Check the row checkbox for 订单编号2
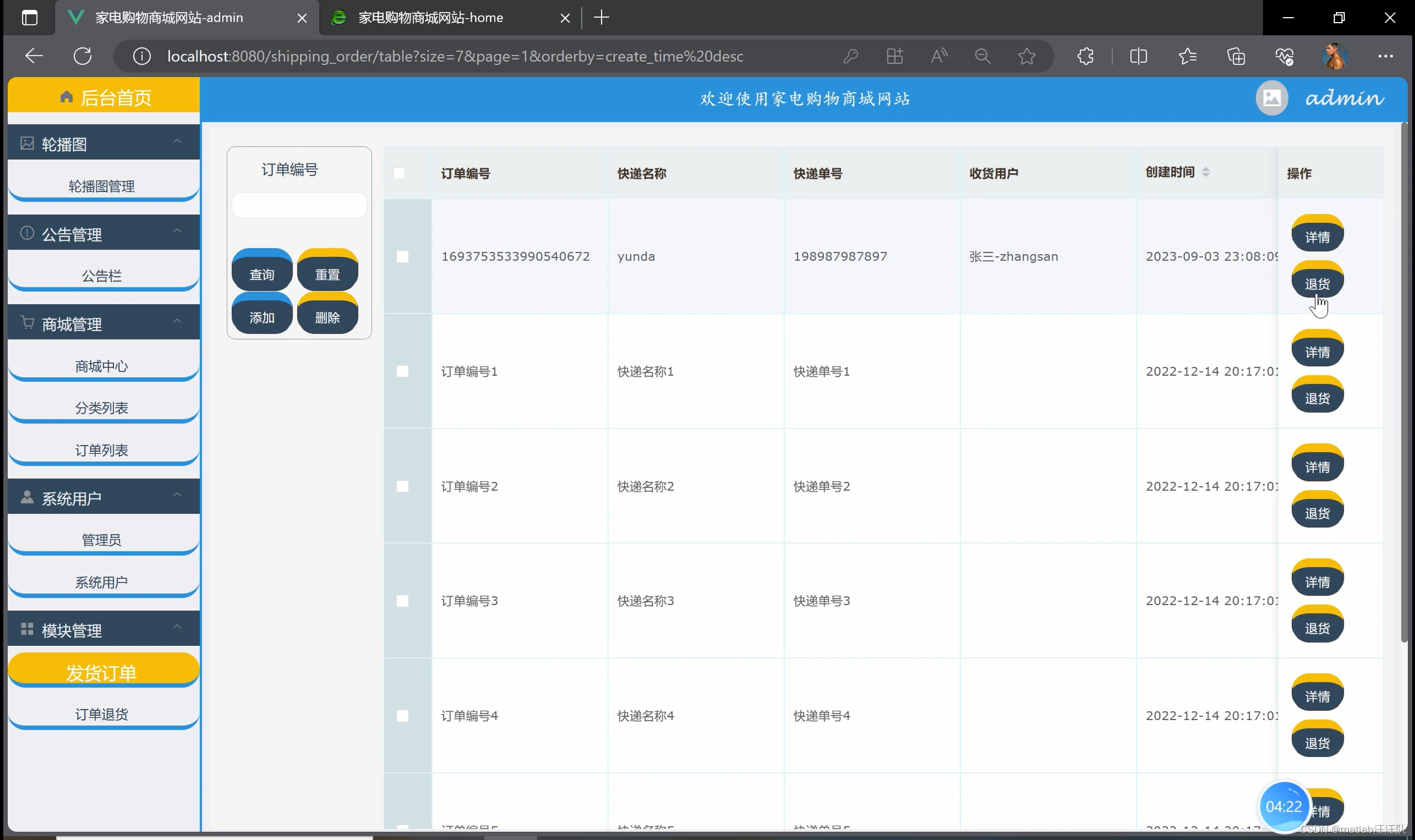 click(403, 486)
